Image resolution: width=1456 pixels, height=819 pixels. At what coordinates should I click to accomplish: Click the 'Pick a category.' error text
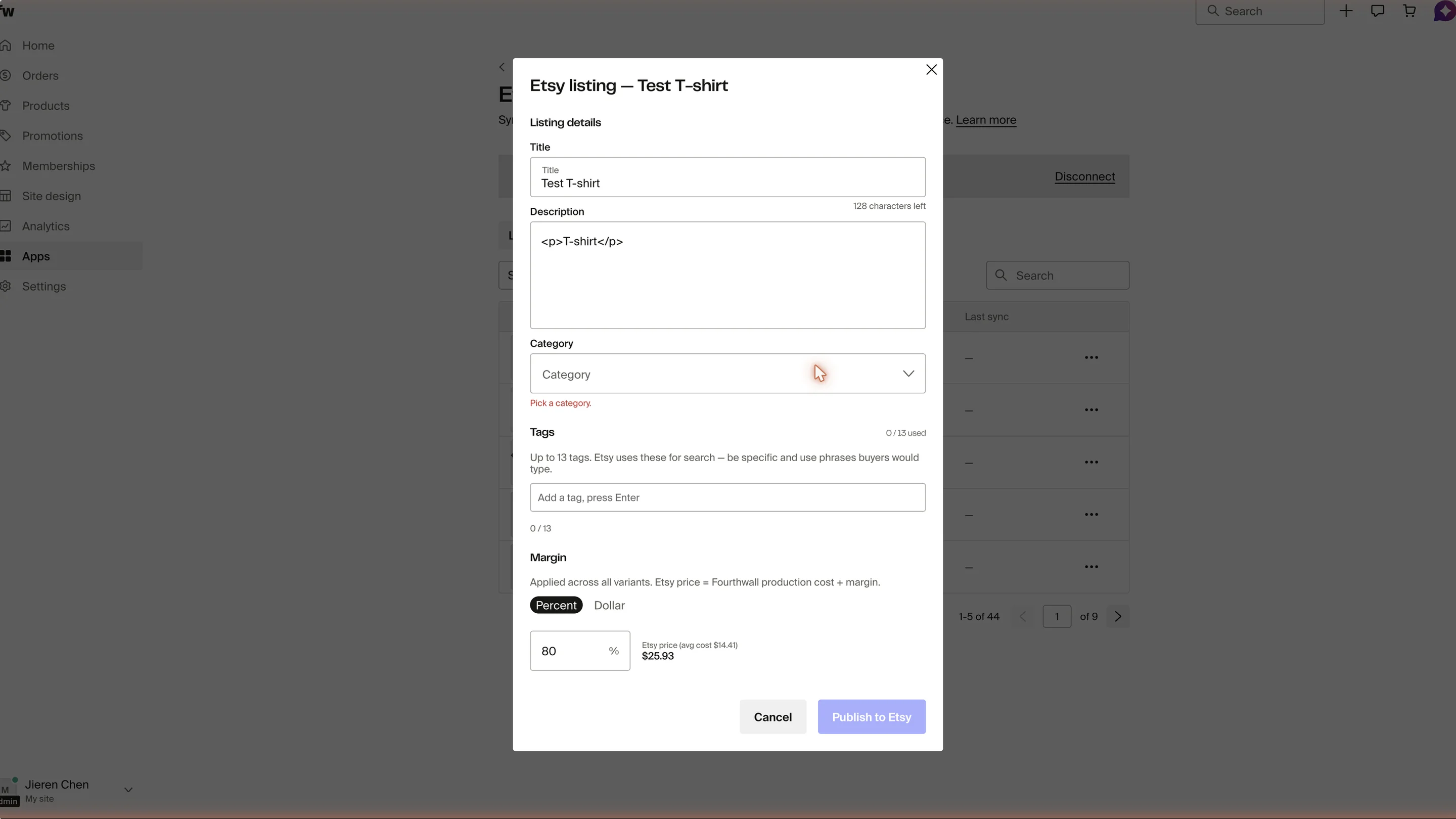[560, 403]
